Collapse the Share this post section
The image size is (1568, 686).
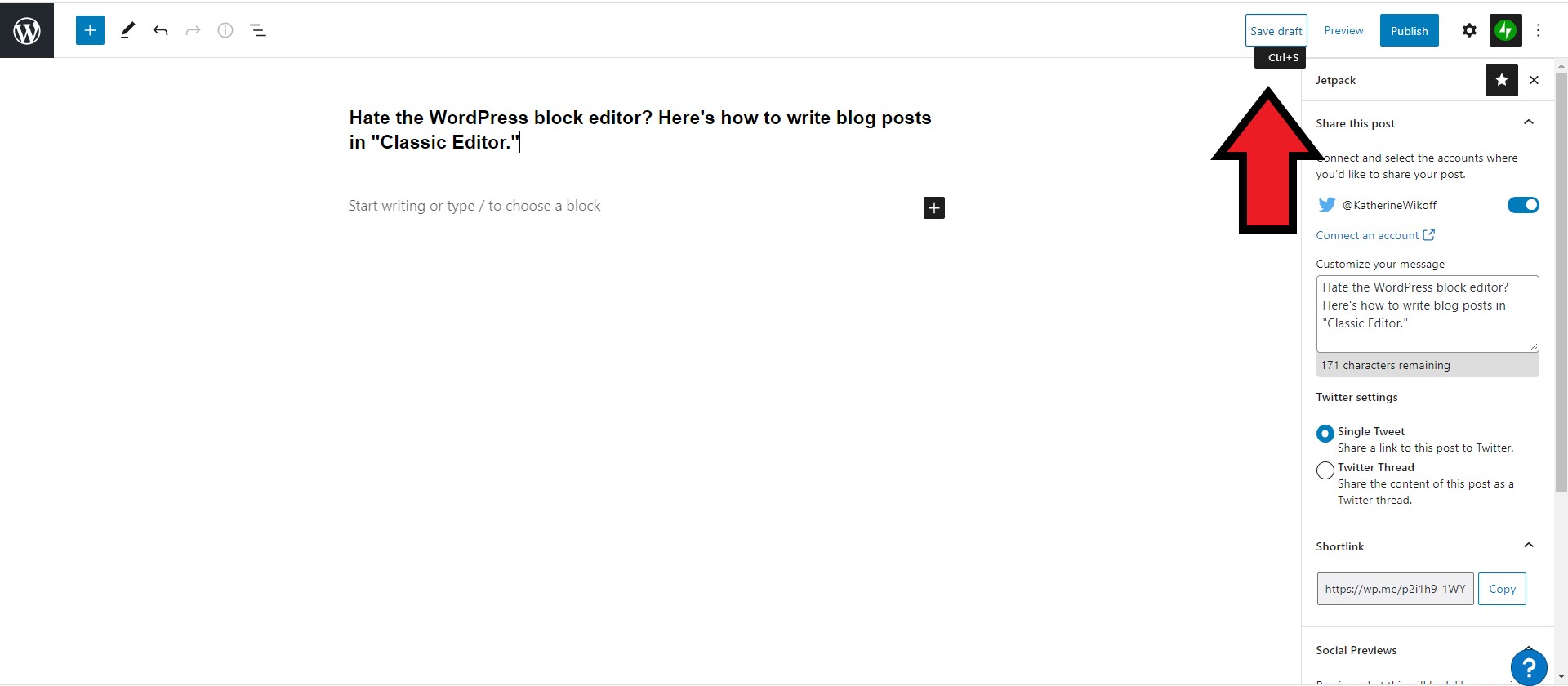point(1528,123)
